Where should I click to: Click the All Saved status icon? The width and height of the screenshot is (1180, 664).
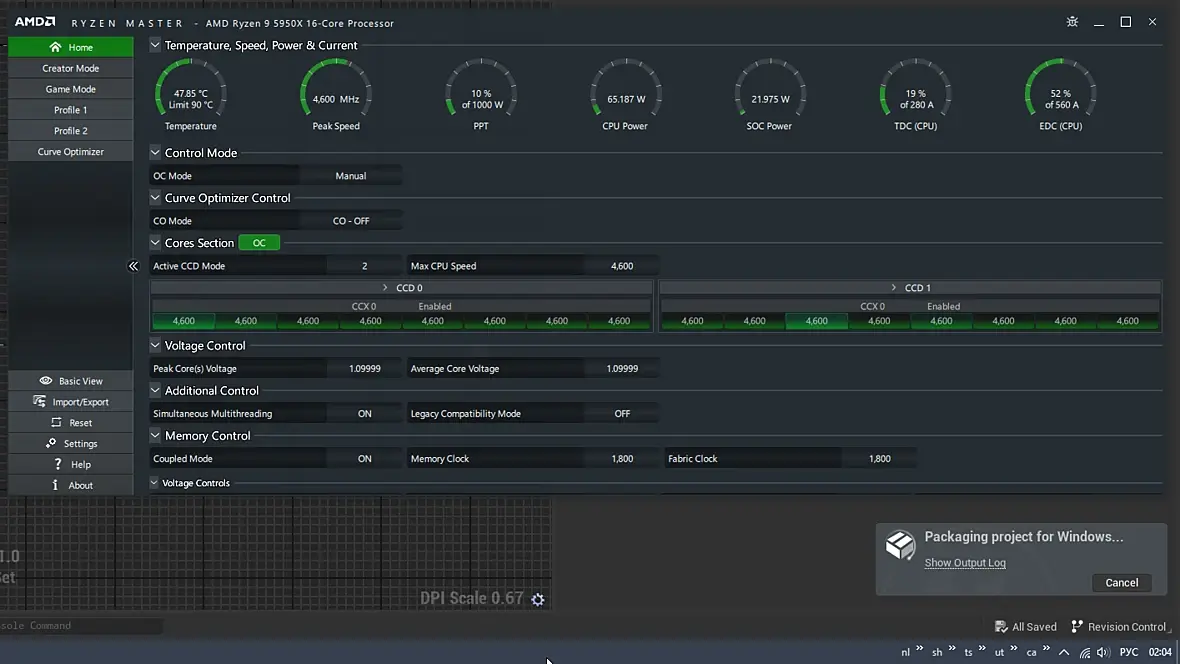click(1001, 626)
